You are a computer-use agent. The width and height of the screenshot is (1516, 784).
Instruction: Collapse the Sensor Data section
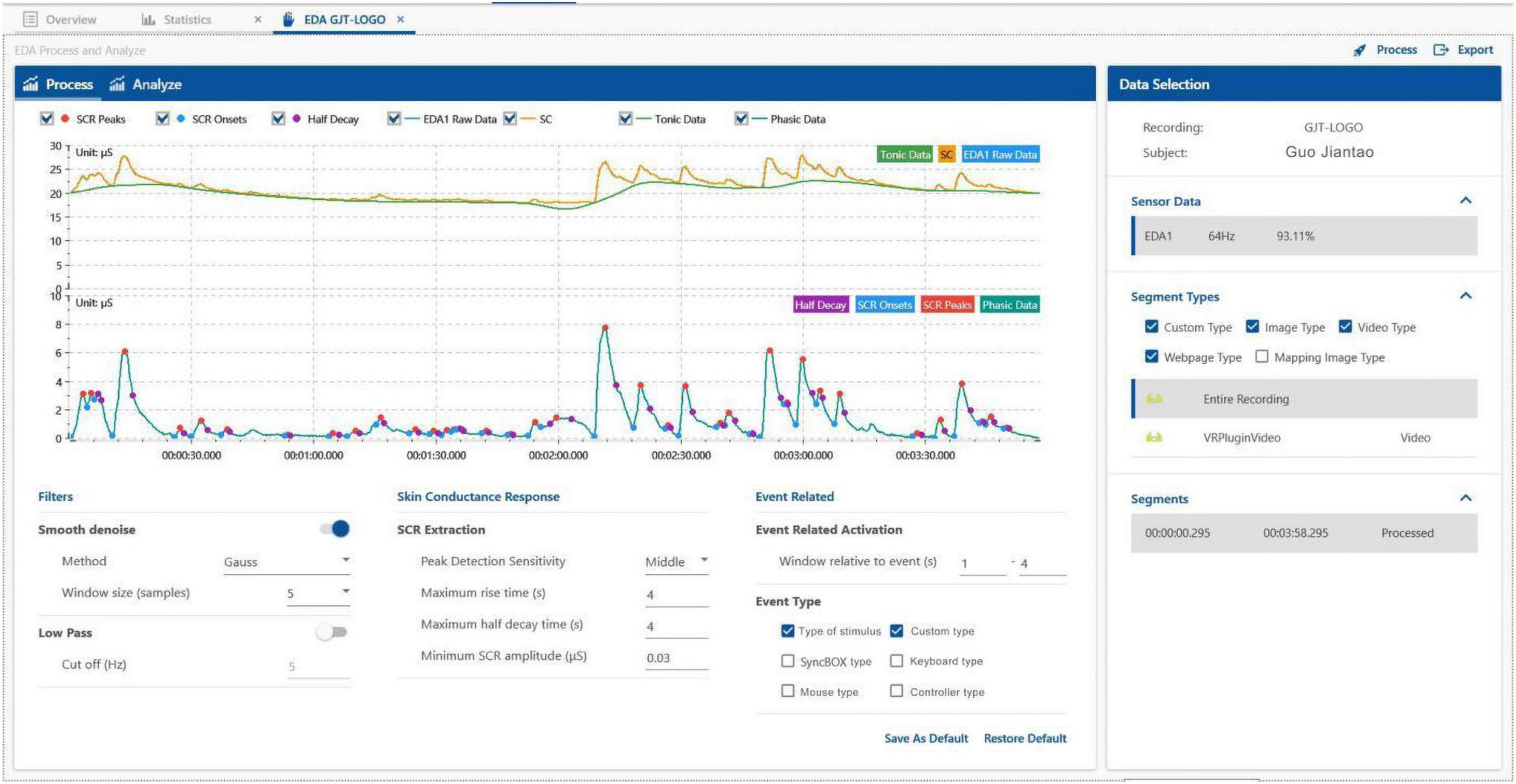pyautogui.click(x=1466, y=201)
